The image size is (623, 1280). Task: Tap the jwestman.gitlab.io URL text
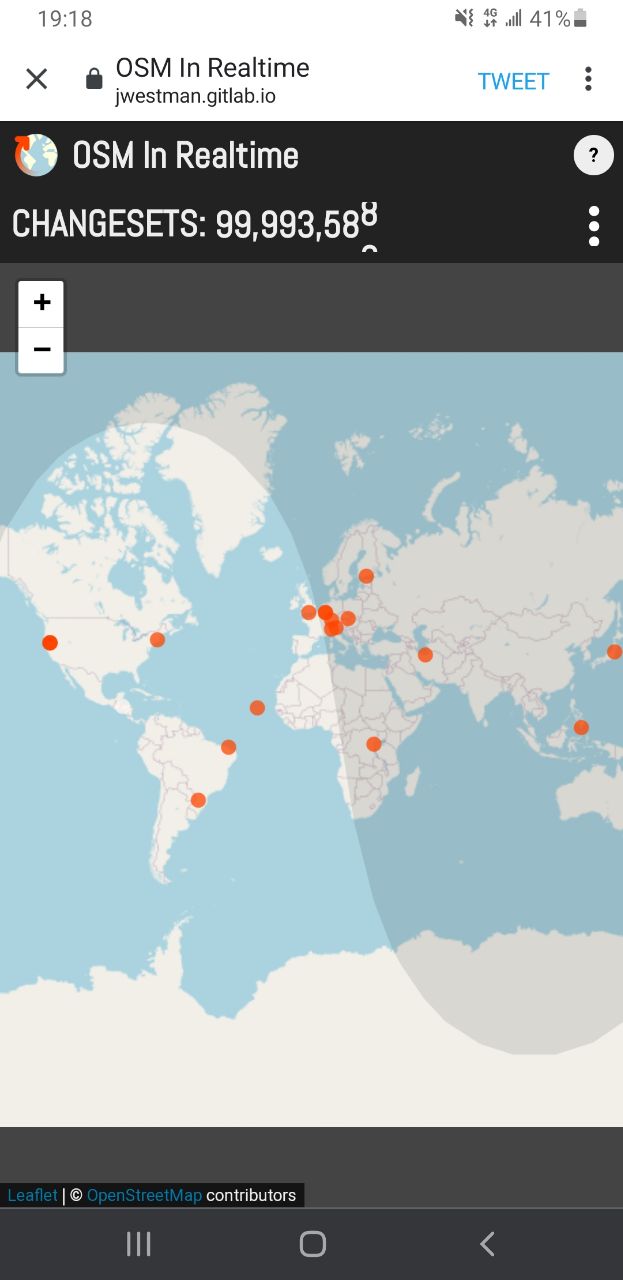(195, 97)
